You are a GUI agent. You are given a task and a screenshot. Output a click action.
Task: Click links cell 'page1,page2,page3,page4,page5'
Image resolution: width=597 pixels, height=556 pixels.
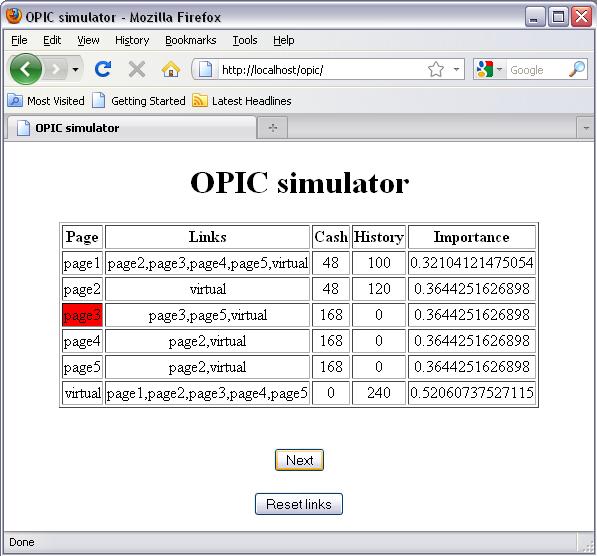point(208,393)
